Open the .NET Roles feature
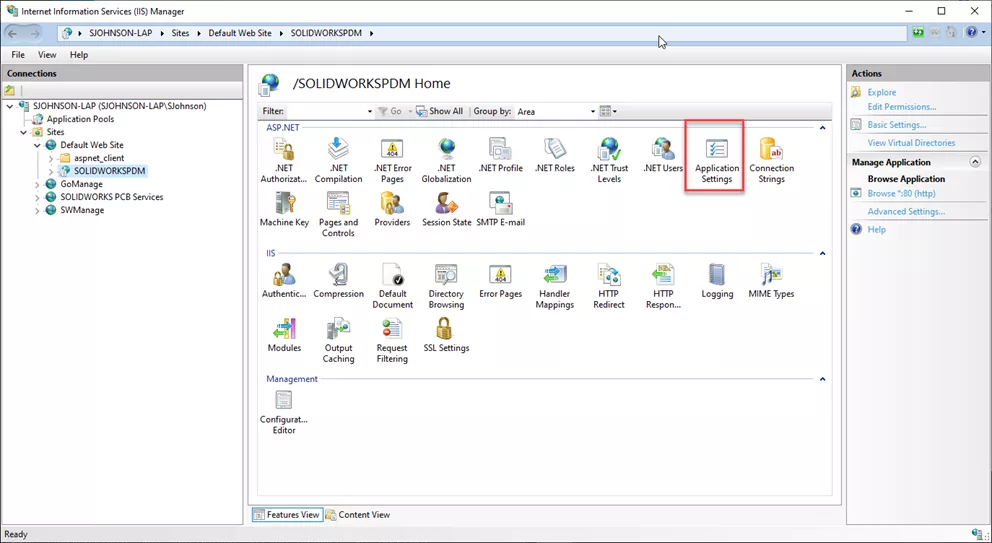992x543 pixels. [x=555, y=155]
